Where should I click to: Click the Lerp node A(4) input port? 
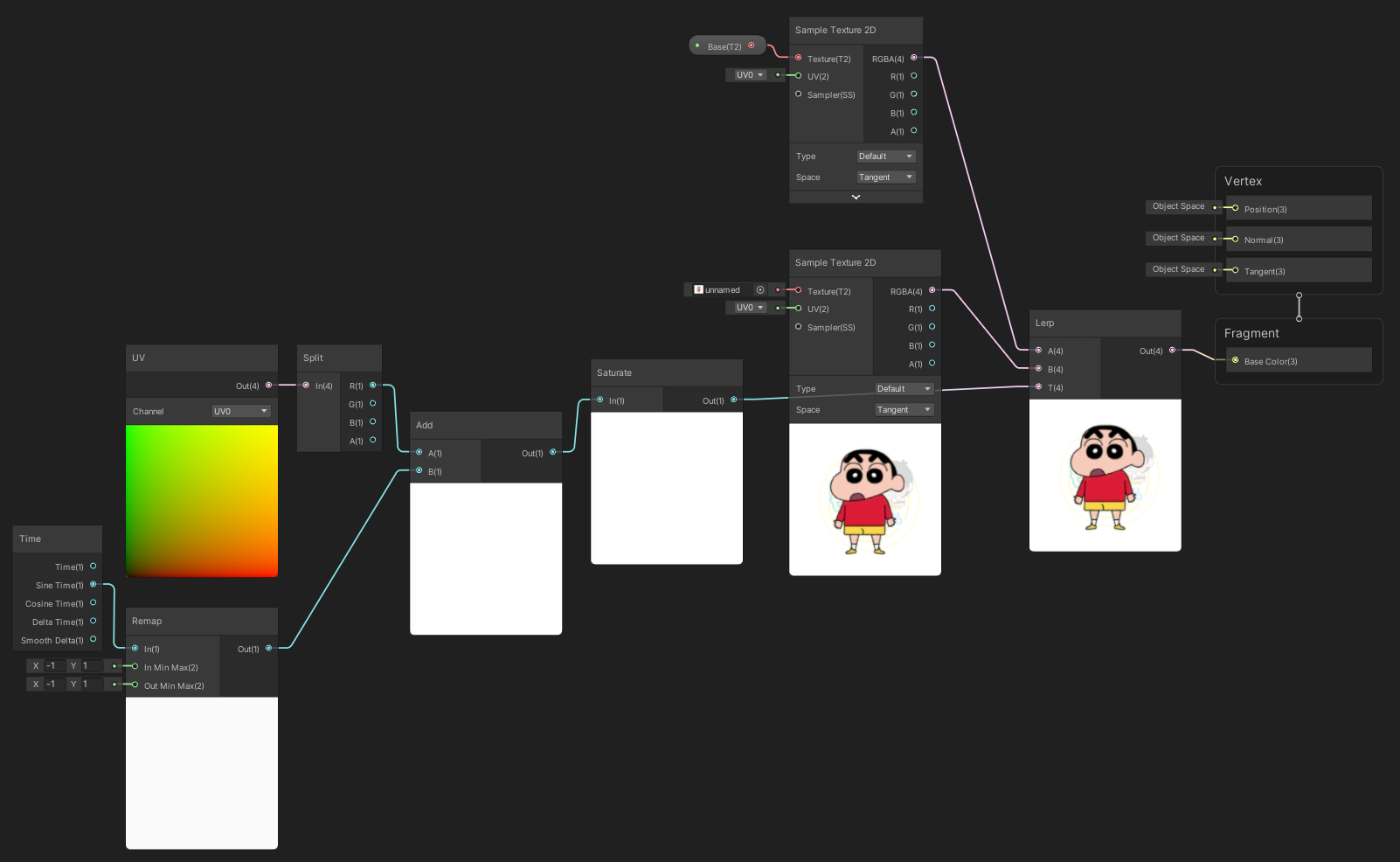(x=1038, y=350)
